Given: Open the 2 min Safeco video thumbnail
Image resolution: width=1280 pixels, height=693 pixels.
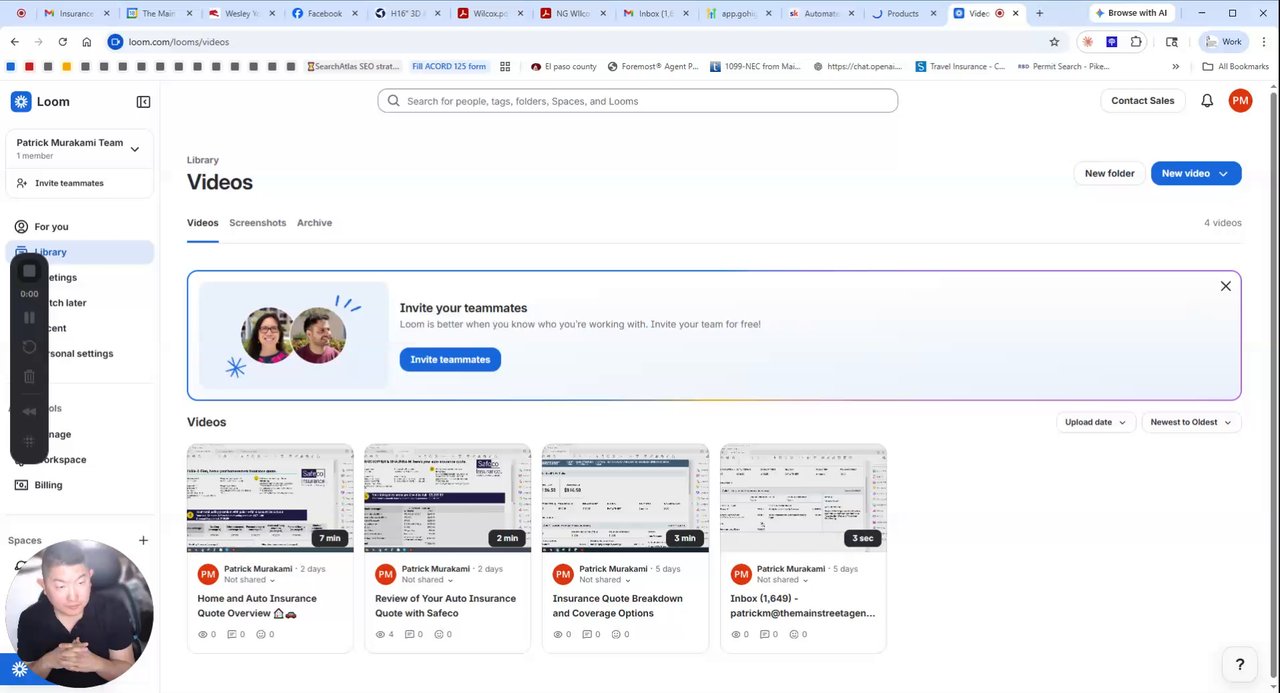Looking at the screenshot, I should (x=448, y=498).
